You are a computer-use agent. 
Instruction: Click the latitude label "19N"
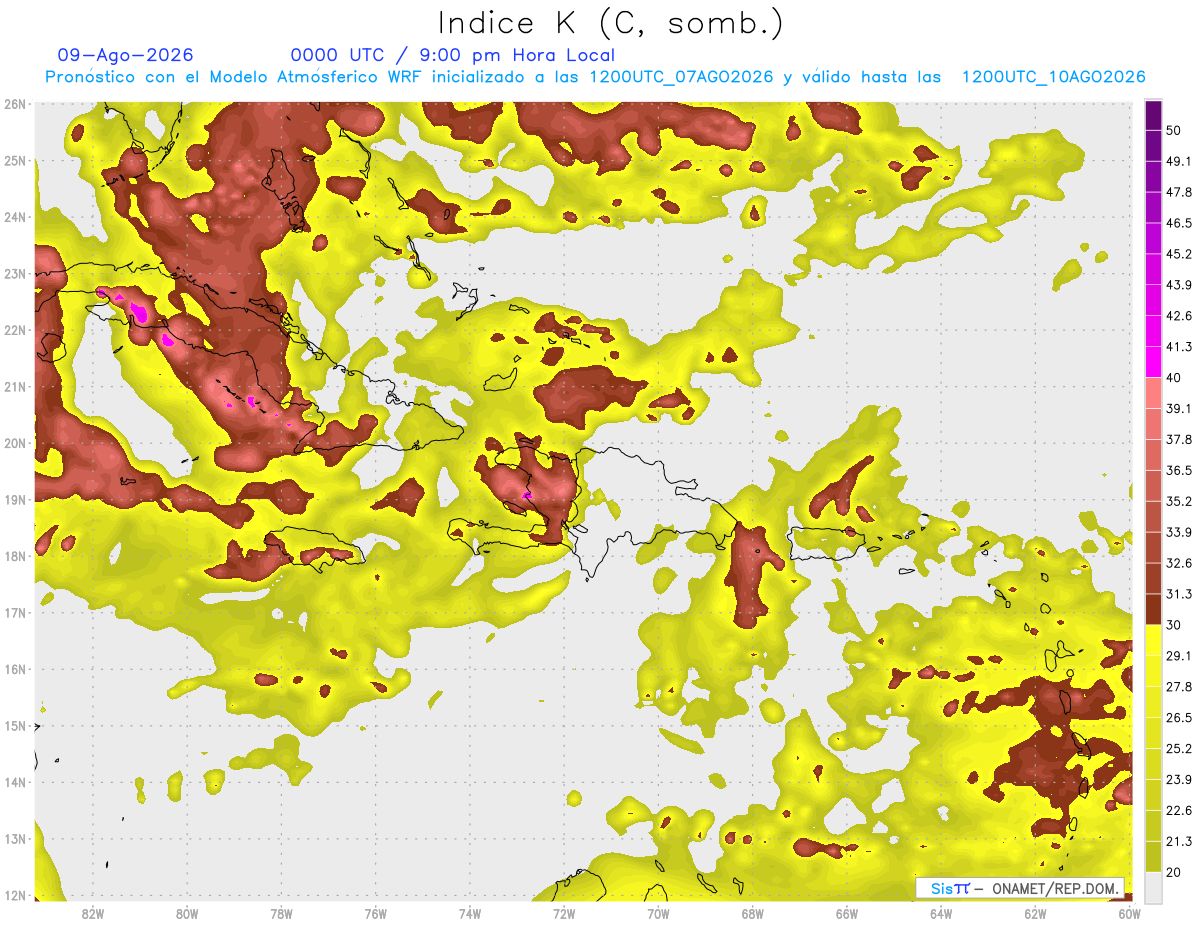coord(14,499)
